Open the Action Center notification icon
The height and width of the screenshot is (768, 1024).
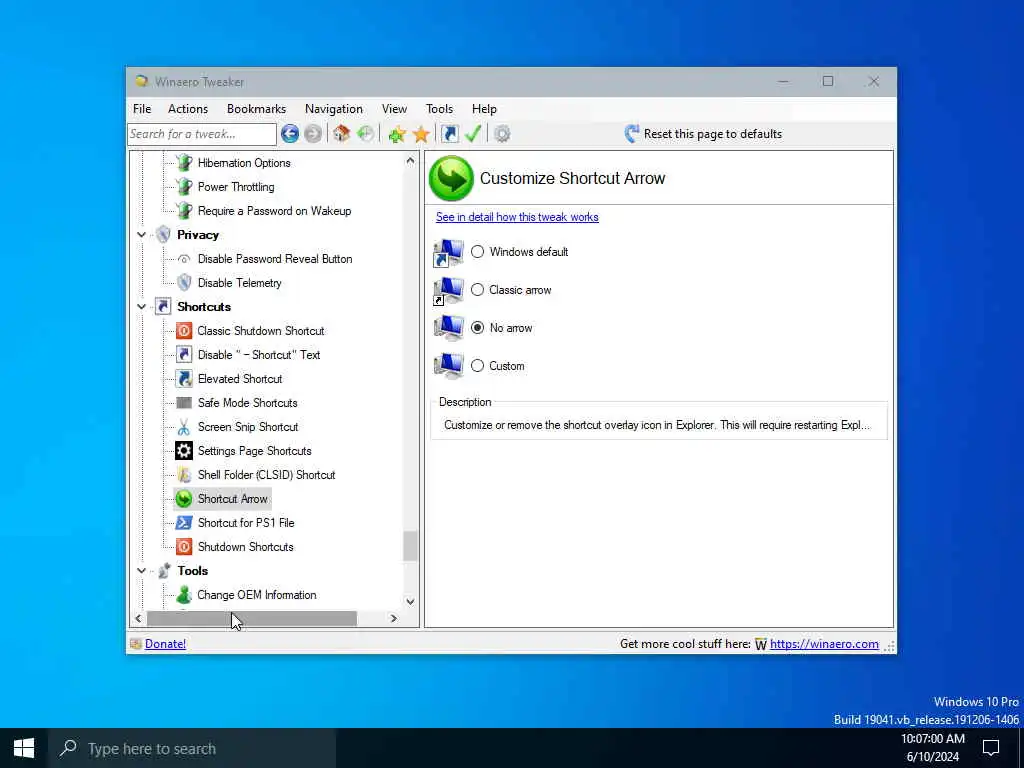991,748
